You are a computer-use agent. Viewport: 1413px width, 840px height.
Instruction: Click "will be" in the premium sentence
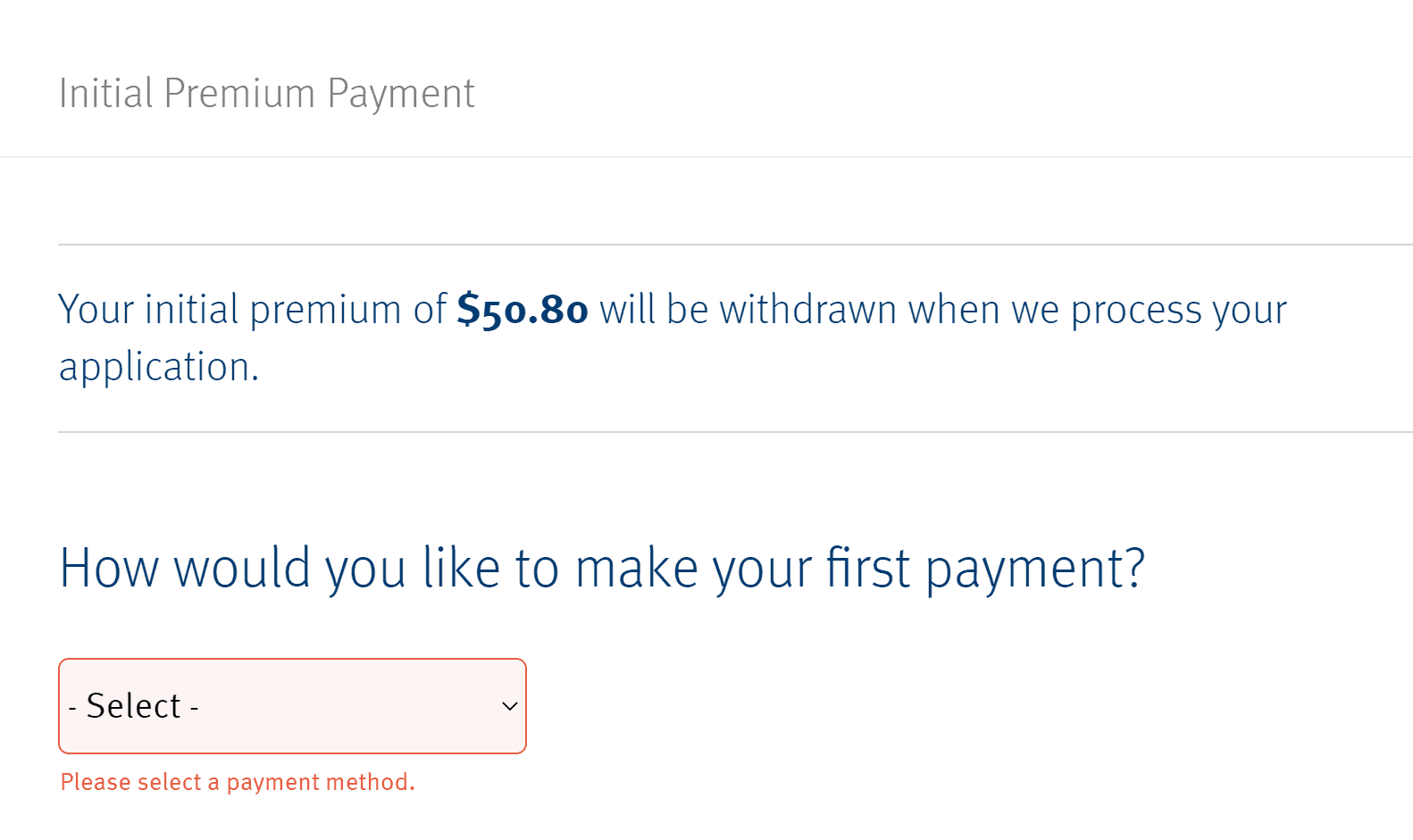(x=654, y=310)
